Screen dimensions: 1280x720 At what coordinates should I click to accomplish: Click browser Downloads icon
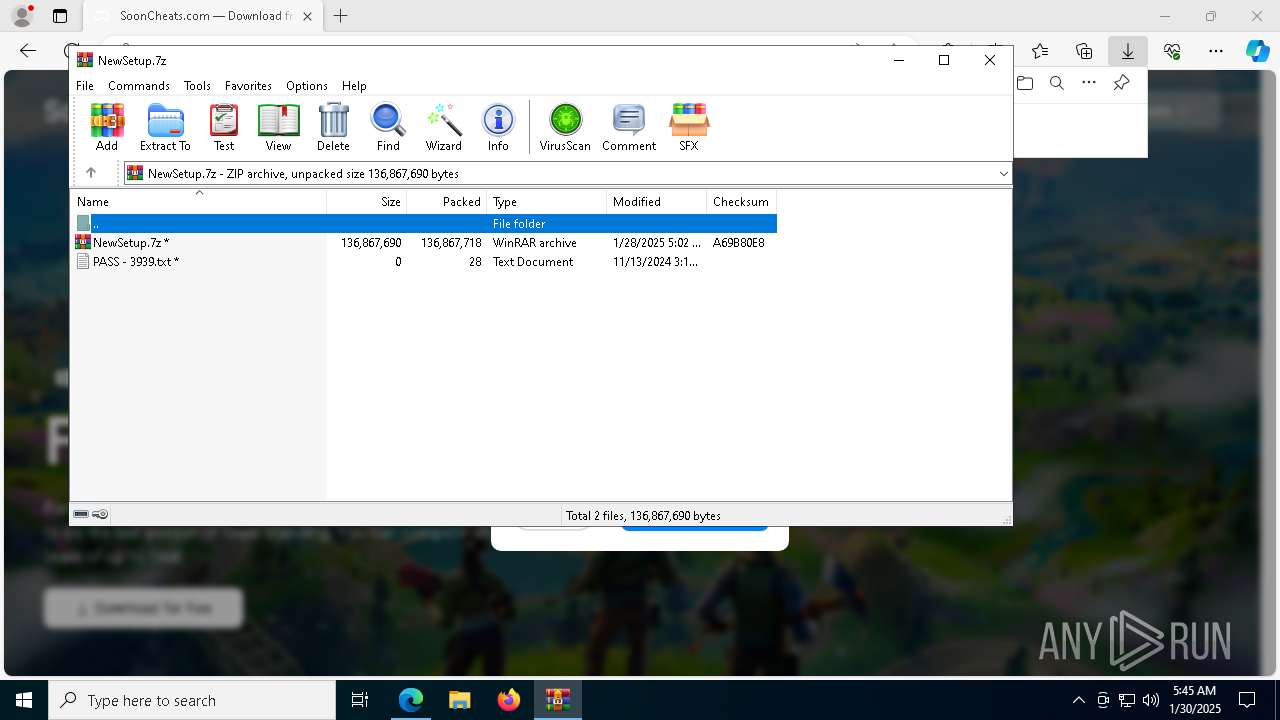pyautogui.click(x=1127, y=51)
